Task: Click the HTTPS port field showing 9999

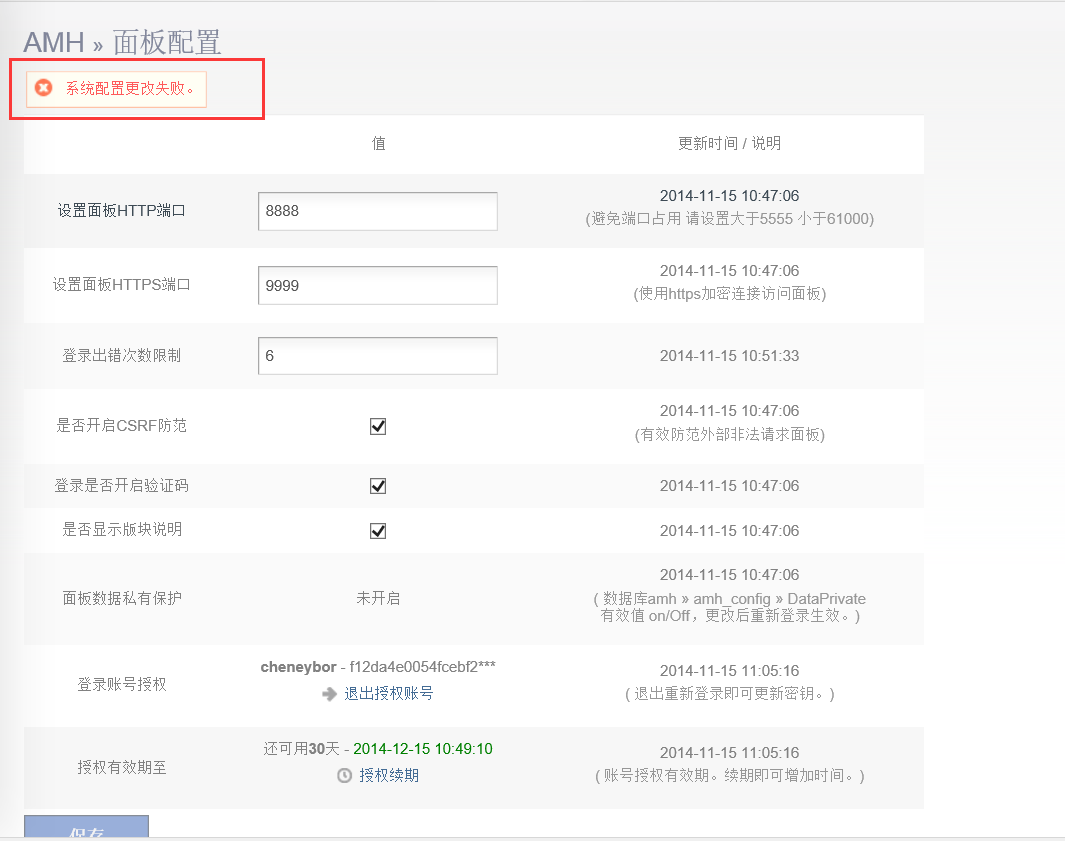Action: tap(377, 285)
